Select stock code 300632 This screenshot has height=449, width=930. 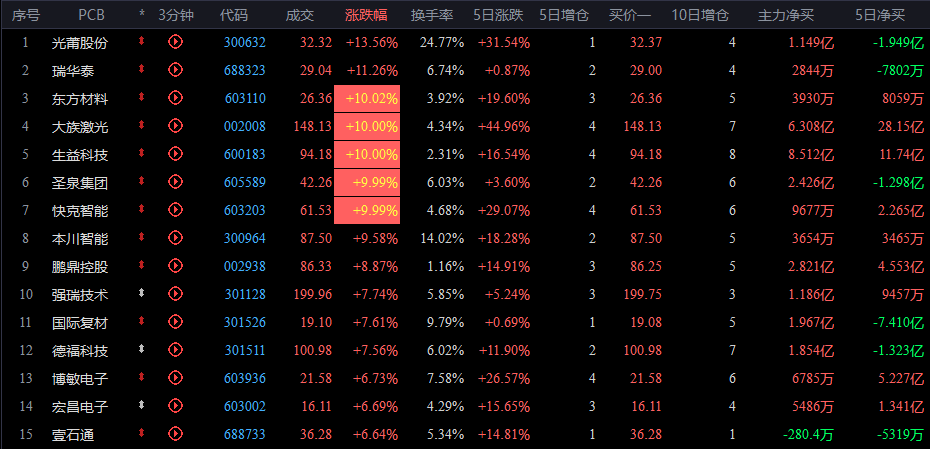(x=245, y=42)
